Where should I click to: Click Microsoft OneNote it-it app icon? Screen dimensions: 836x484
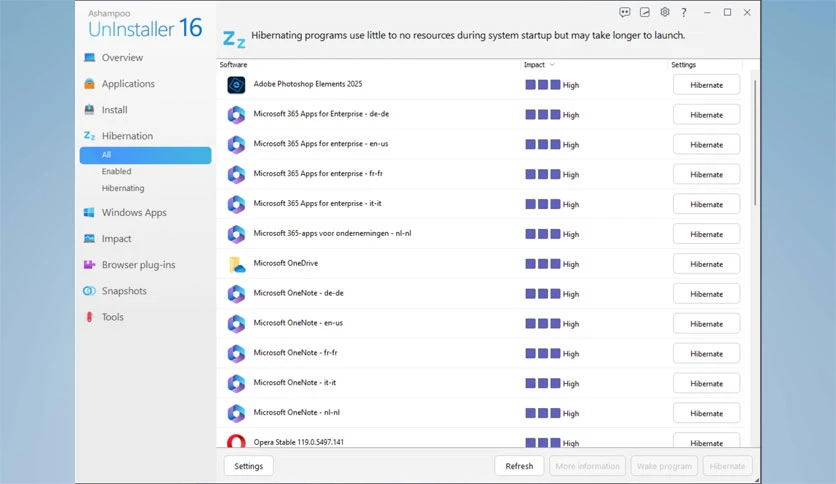(x=236, y=383)
